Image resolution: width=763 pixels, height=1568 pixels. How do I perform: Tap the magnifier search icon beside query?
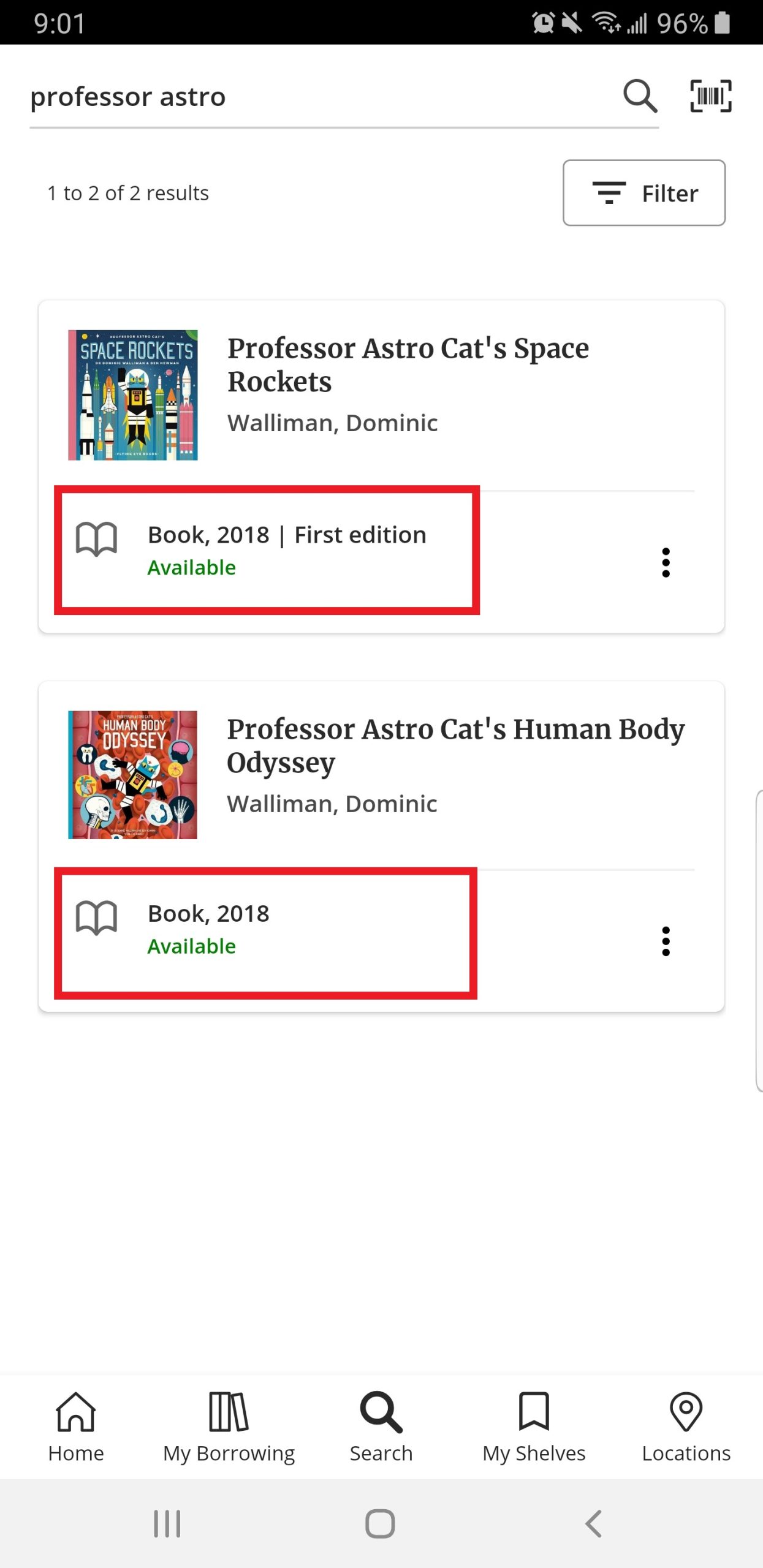point(640,96)
